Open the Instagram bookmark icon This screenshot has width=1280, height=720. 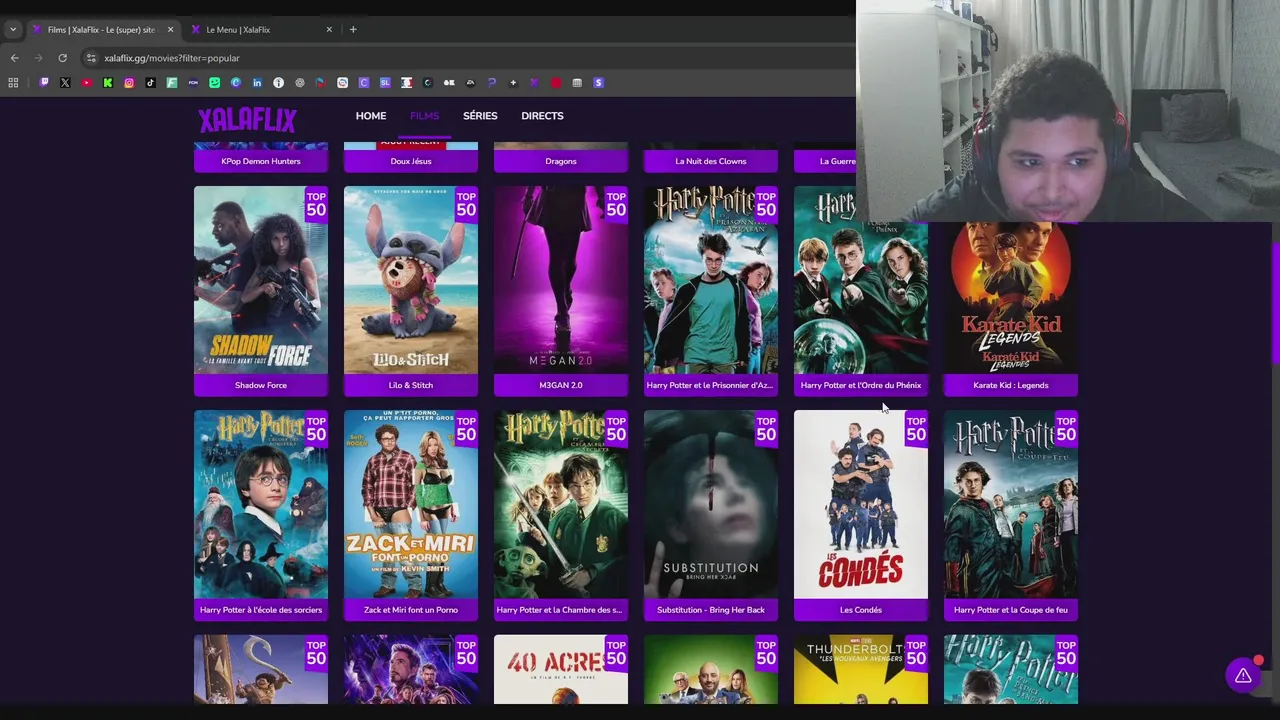click(129, 83)
